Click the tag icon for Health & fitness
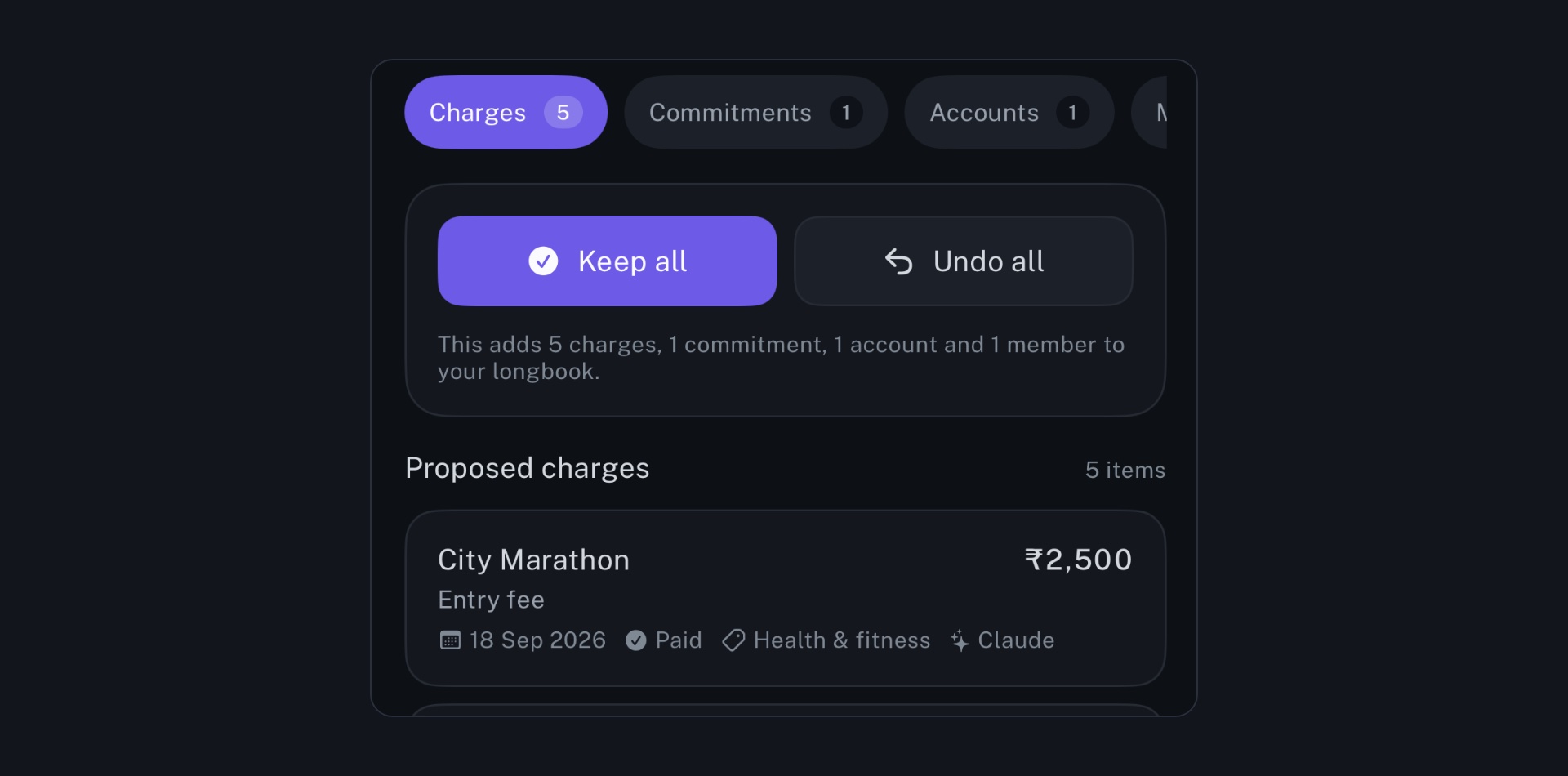This screenshot has width=1568, height=776. [733, 640]
